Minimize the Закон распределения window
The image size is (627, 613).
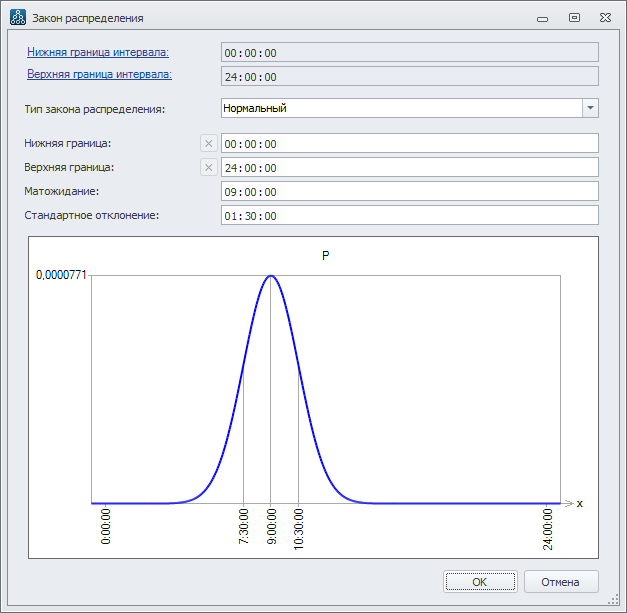(x=542, y=18)
